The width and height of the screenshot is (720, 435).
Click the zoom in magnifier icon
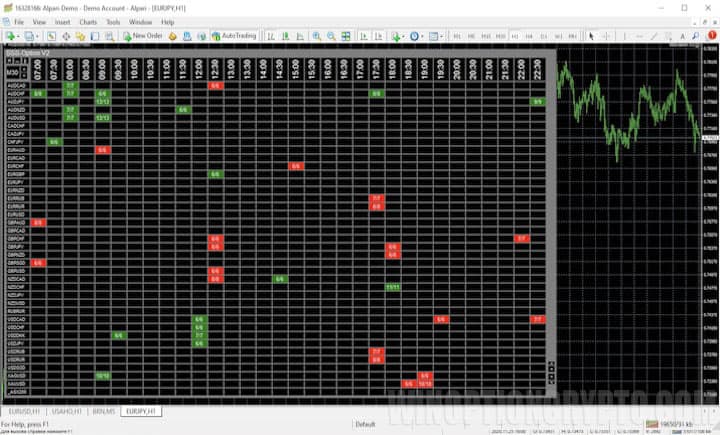(x=316, y=36)
